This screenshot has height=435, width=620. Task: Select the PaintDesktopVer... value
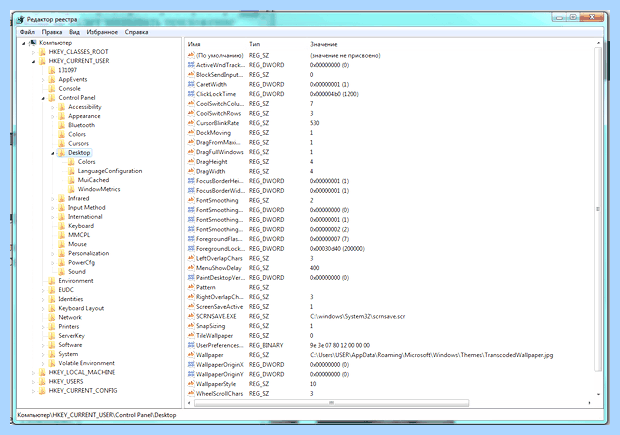click(x=220, y=278)
